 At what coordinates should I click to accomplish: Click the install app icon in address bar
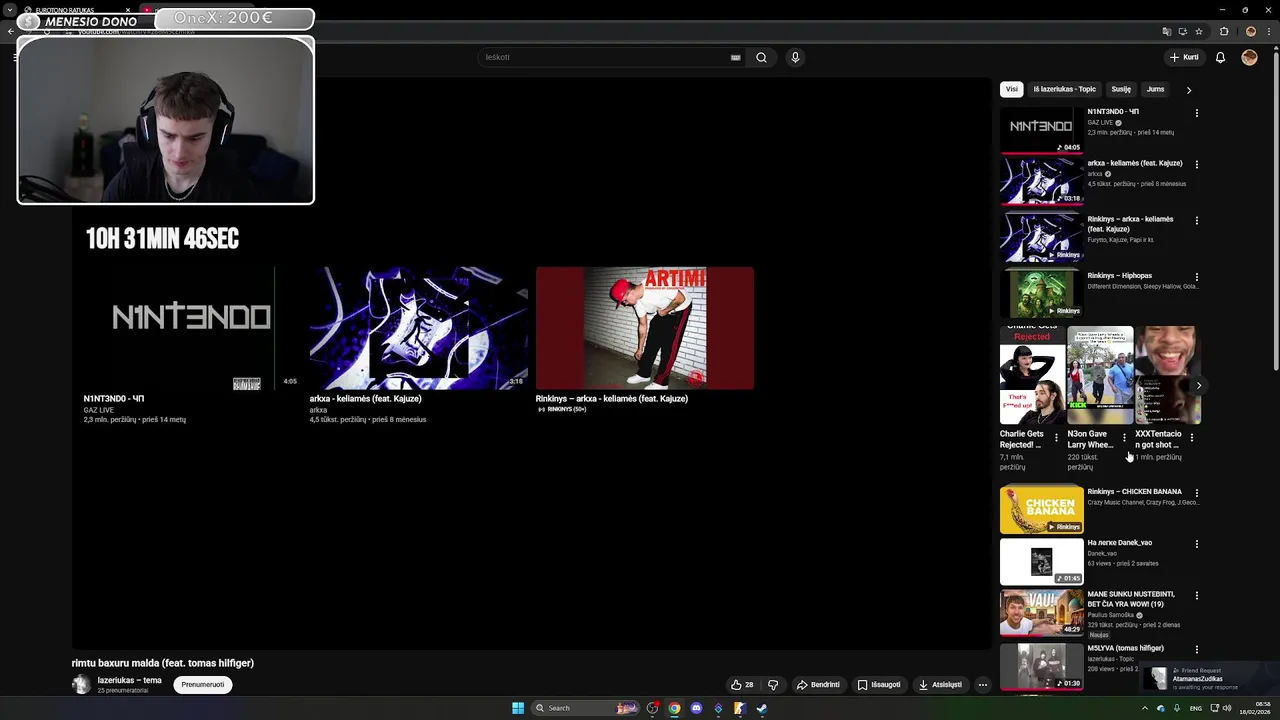1182,31
